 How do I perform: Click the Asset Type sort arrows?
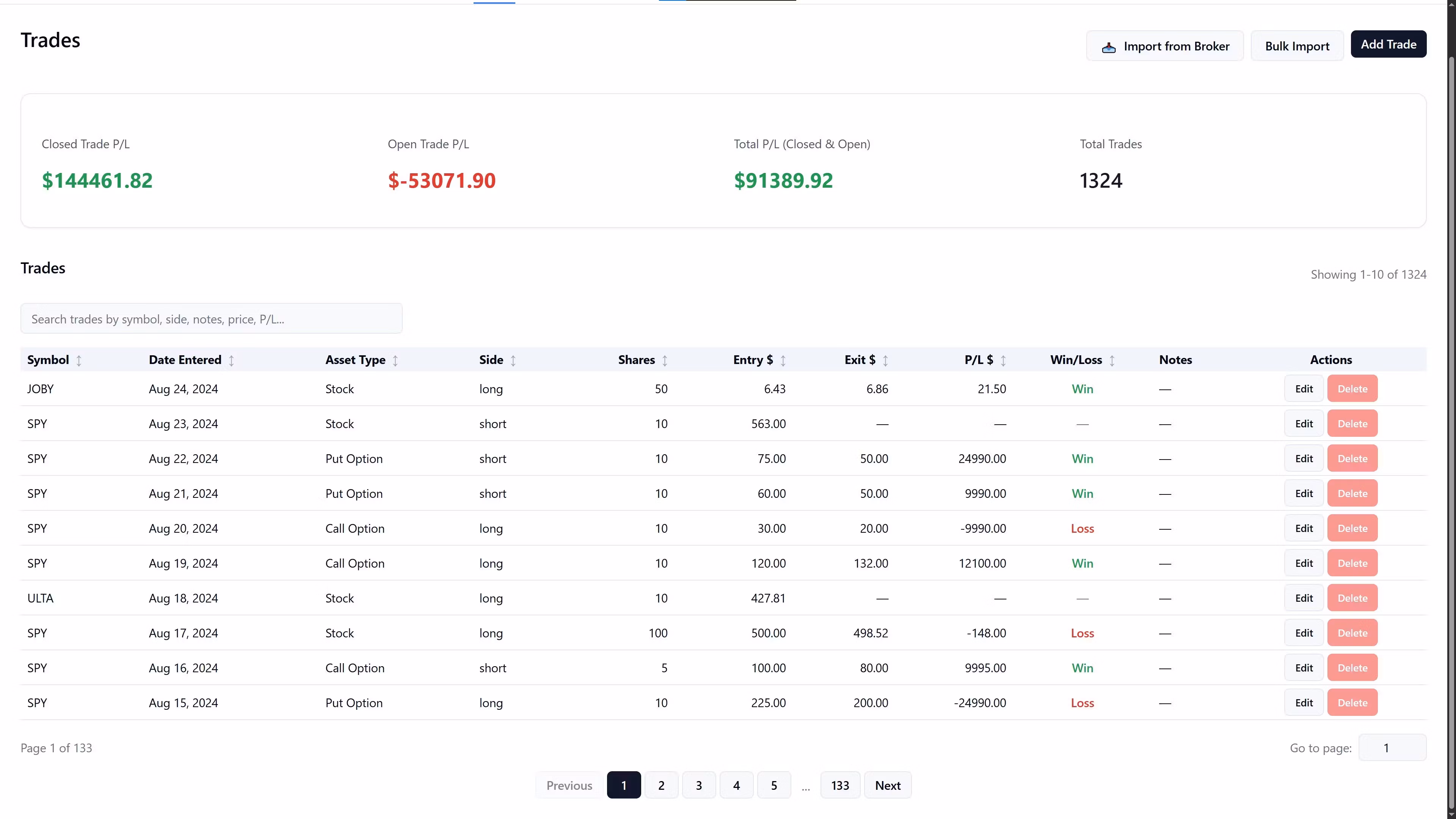(395, 361)
